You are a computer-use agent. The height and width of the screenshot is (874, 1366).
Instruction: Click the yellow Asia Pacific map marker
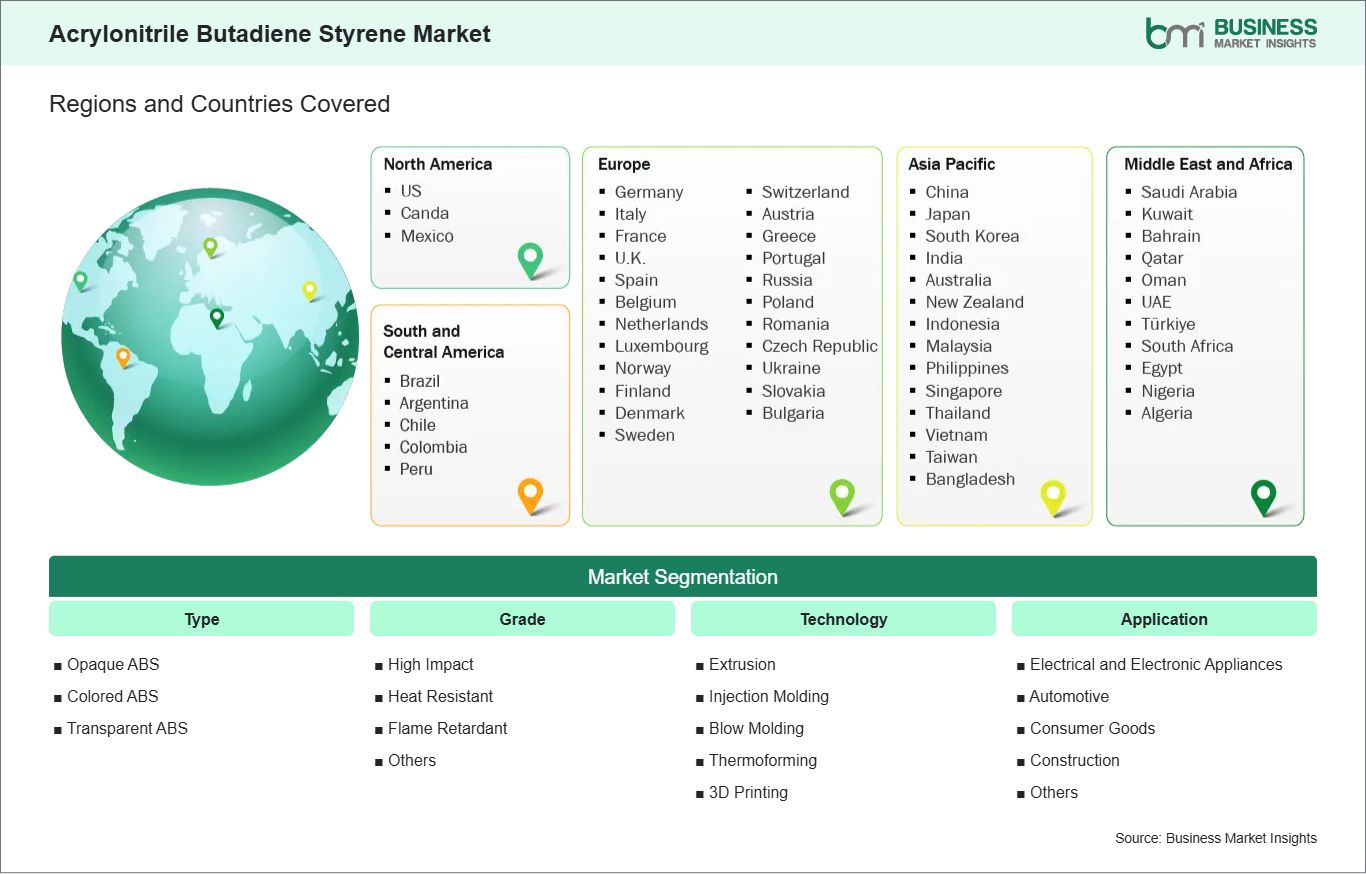coord(1053,497)
